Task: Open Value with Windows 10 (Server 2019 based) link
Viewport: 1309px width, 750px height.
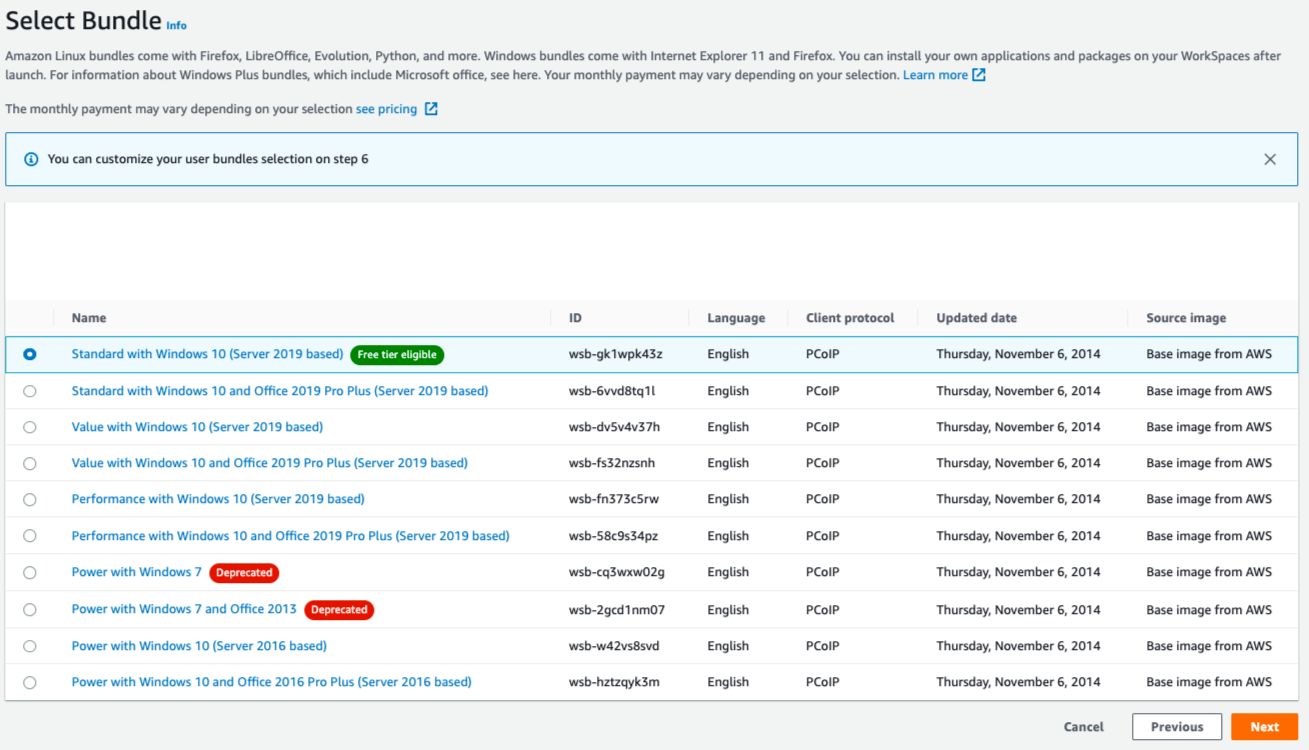Action: 197,427
